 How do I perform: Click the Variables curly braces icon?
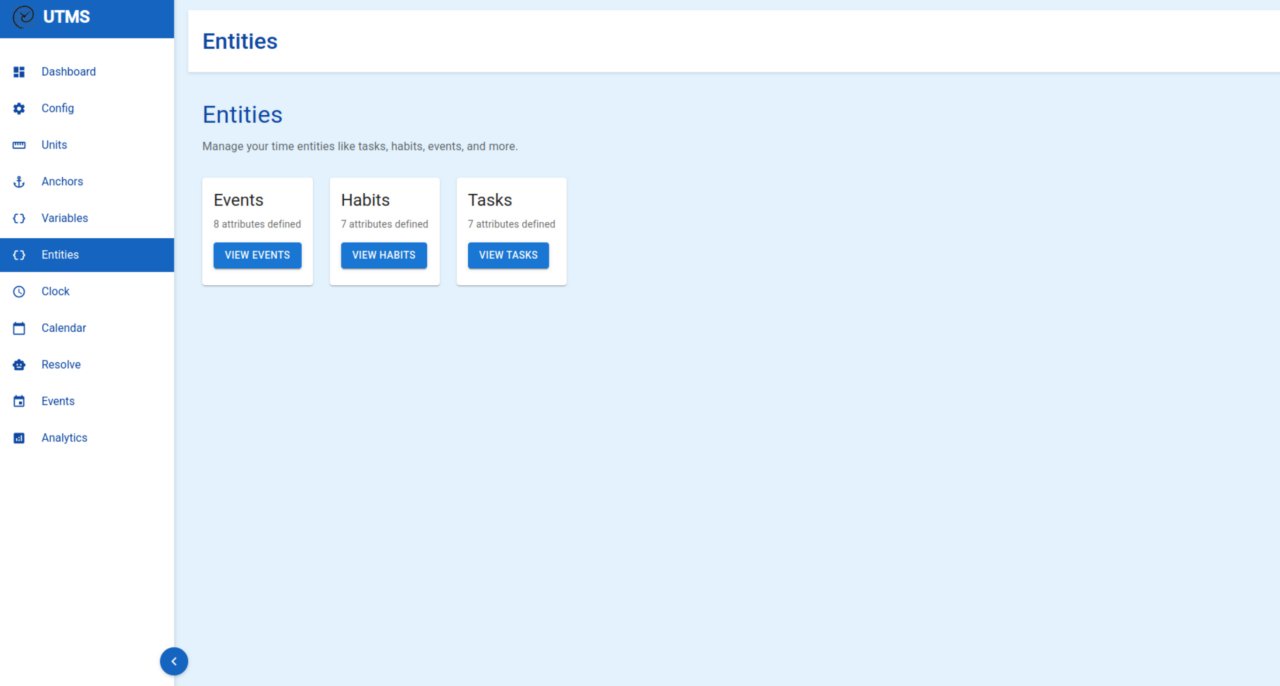18,218
